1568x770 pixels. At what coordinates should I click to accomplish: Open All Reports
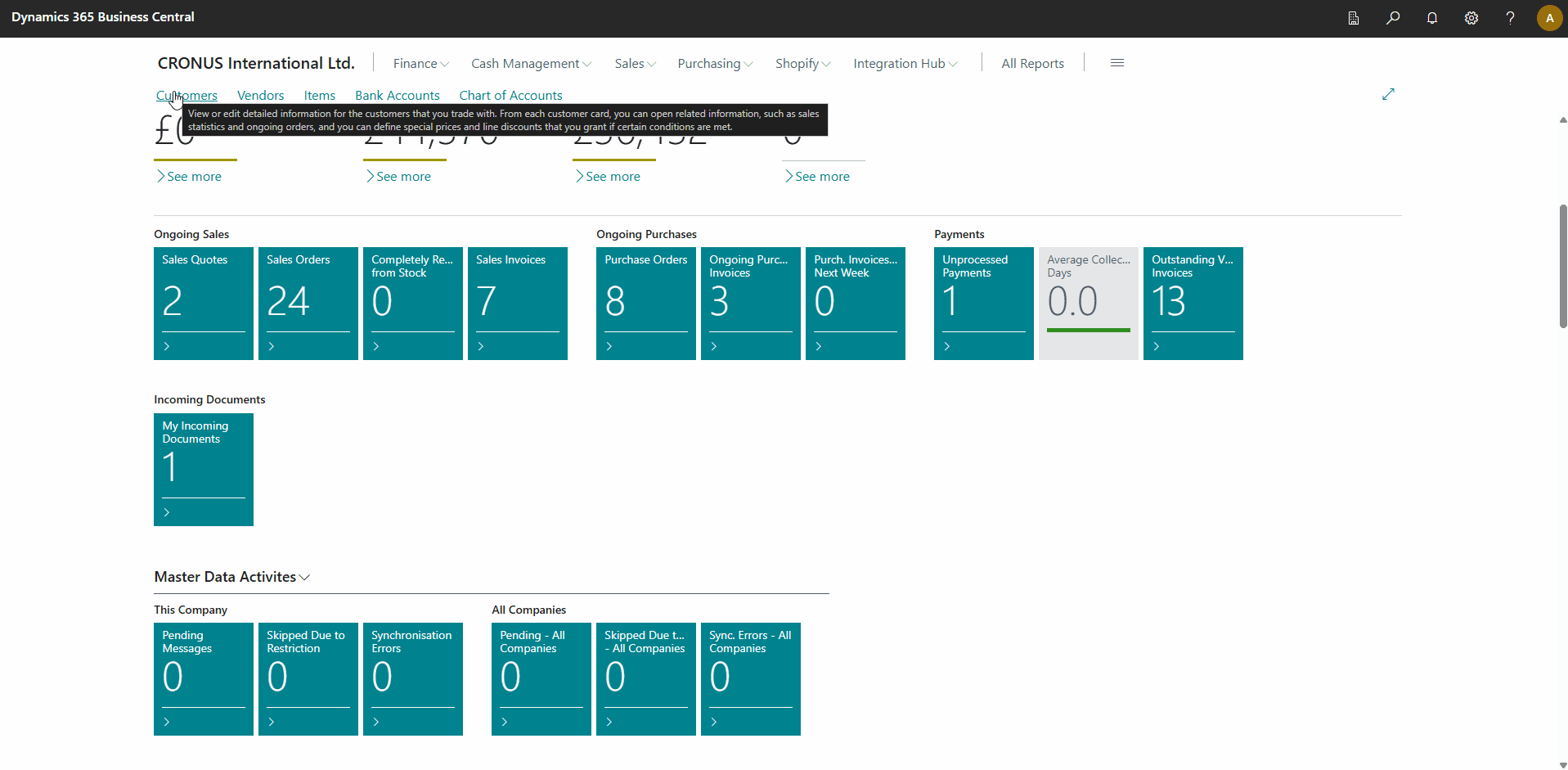[1032, 63]
